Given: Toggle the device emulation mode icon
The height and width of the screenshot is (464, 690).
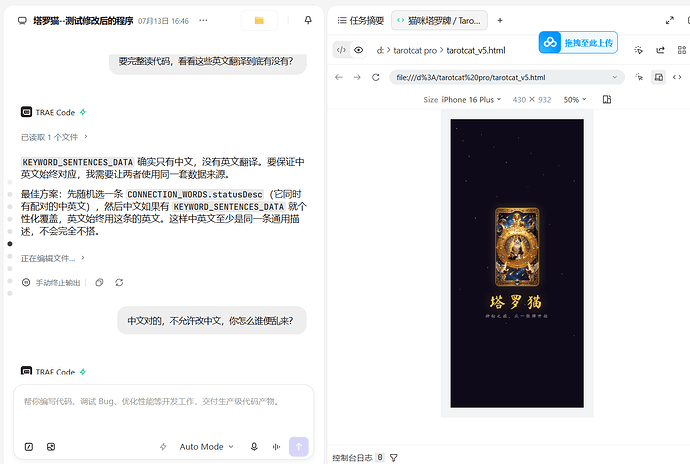Looking at the screenshot, I should click(658, 77).
